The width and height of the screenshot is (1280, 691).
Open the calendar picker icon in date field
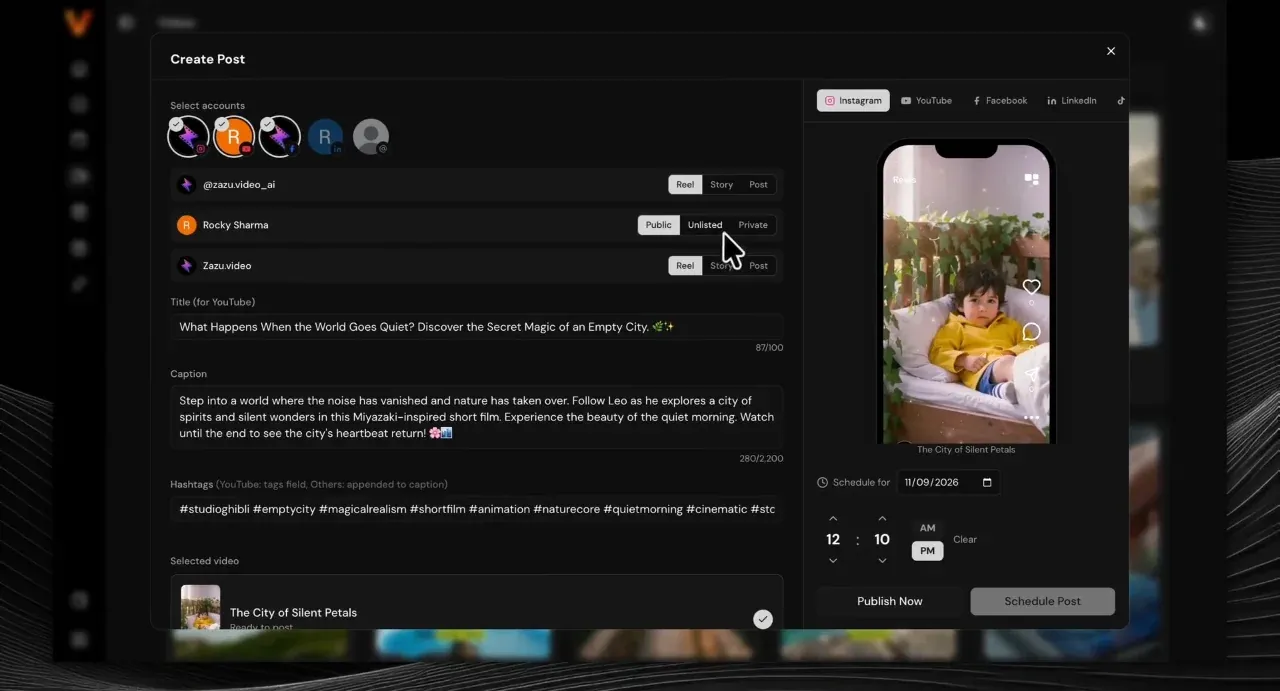click(987, 482)
